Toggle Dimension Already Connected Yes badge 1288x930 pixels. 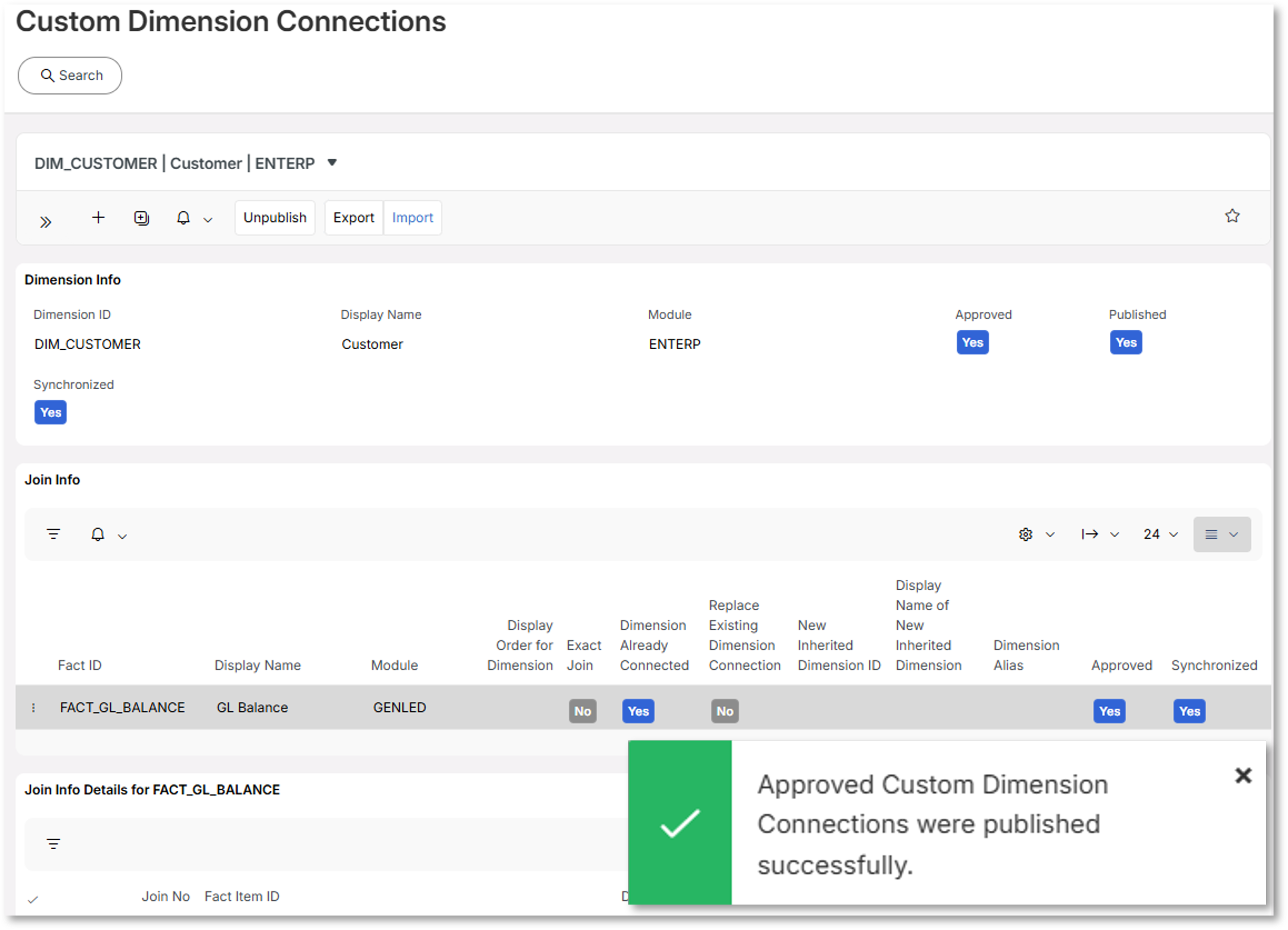638,711
